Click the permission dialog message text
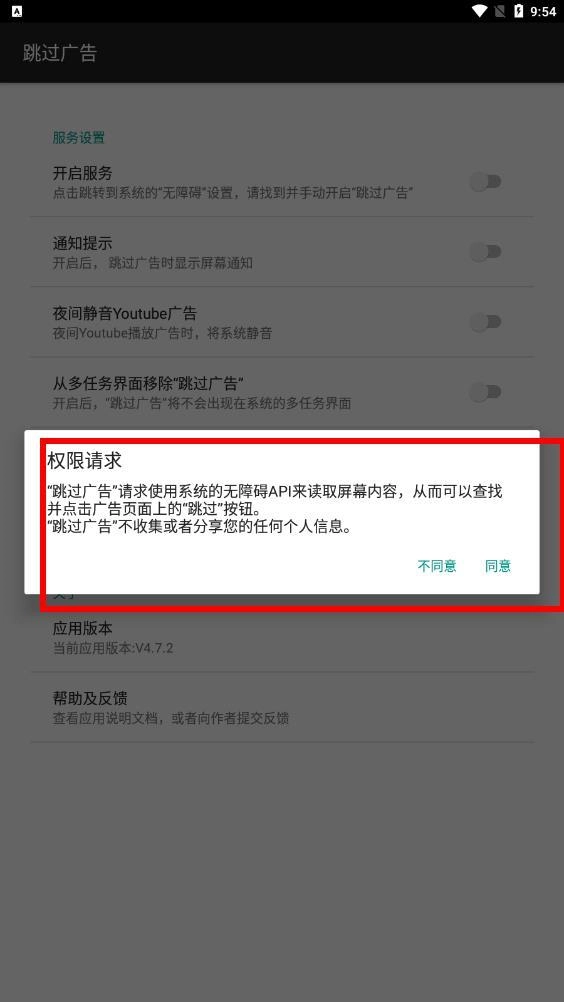The image size is (564, 1002). [275, 509]
